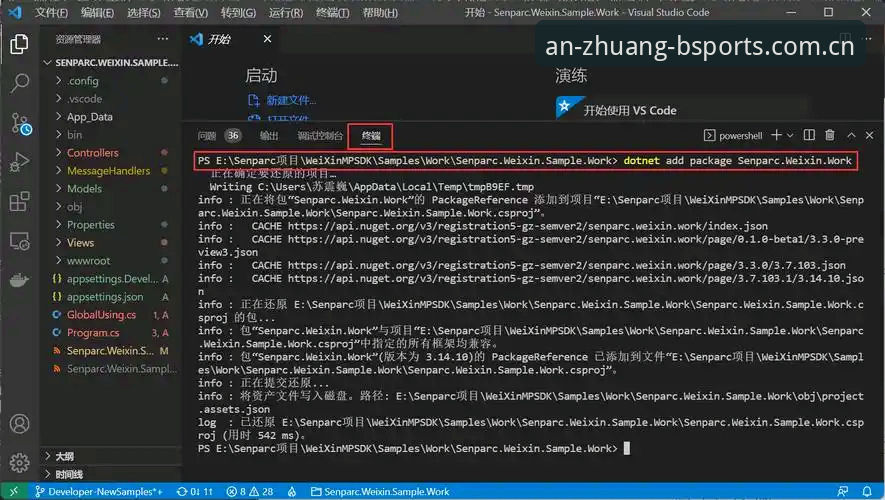This screenshot has height=500, width=885.
Task: Open the Manage settings gear icon
Action: pyautogui.click(x=19, y=463)
